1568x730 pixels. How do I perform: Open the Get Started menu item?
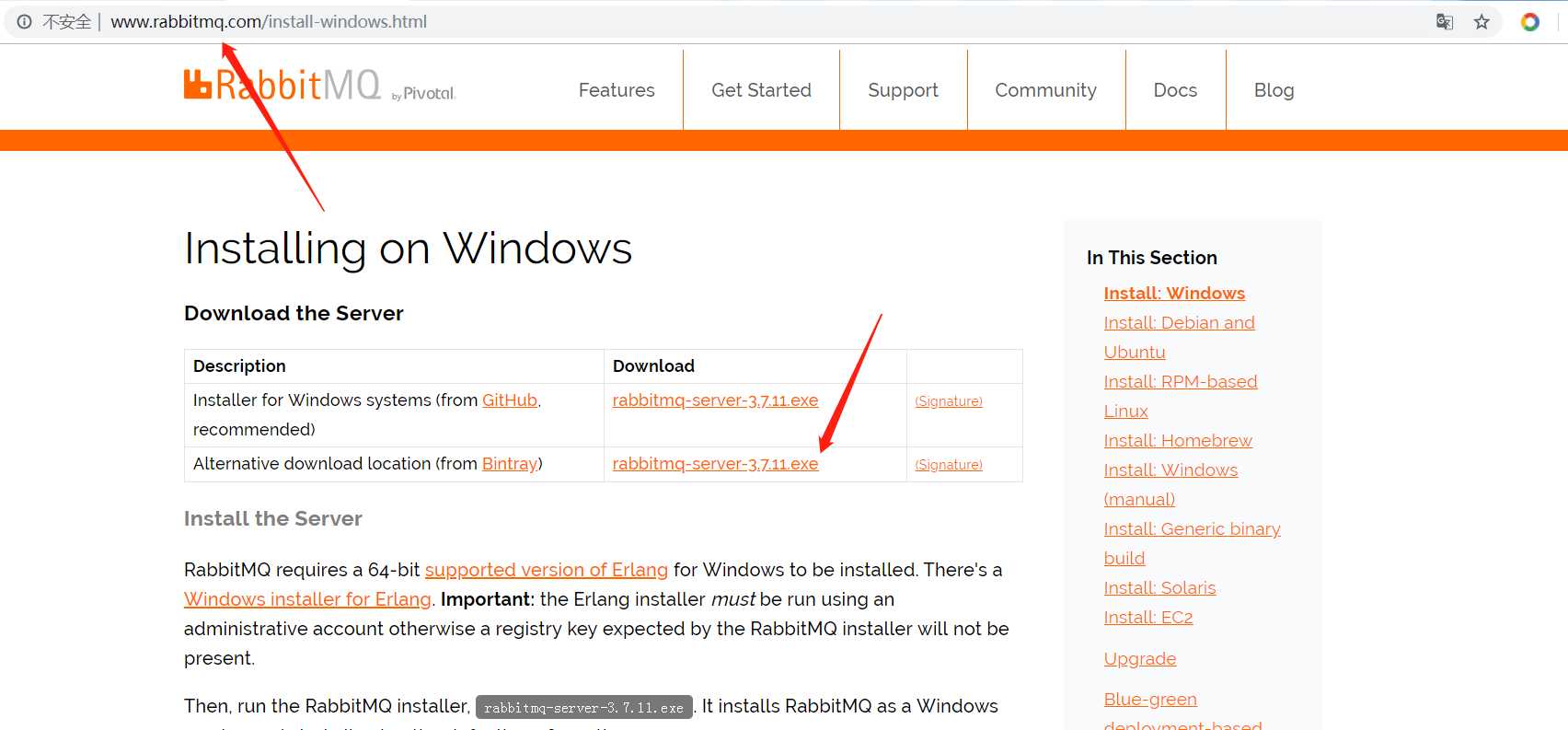point(761,90)
